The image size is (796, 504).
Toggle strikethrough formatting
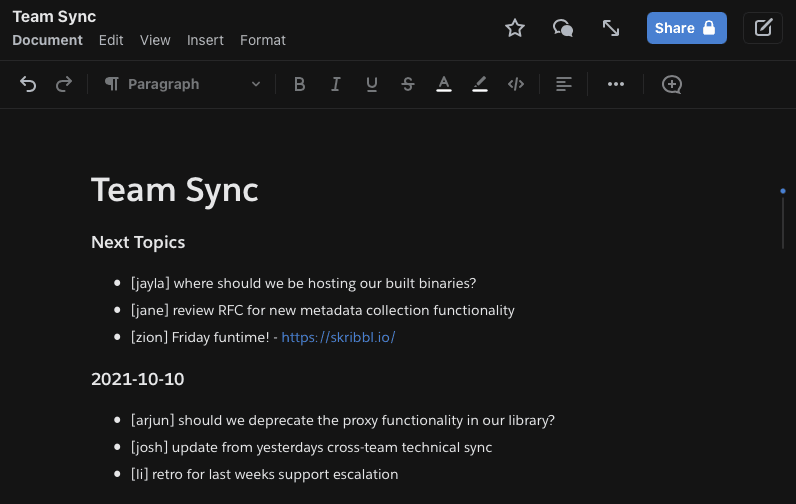pos(408,84)
